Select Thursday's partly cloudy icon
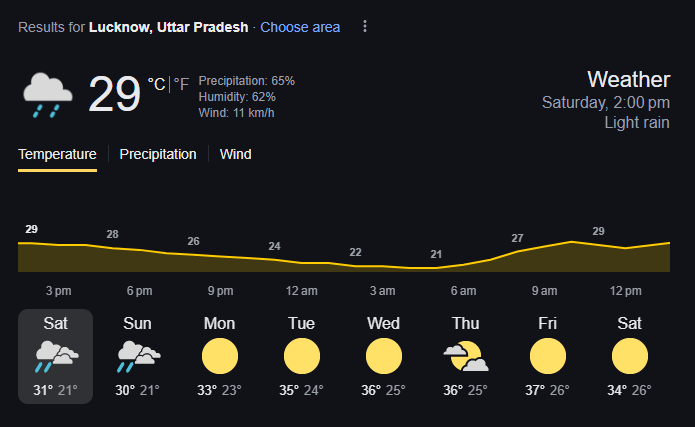This screenshot has width=695, height=427. pos(465,357)
